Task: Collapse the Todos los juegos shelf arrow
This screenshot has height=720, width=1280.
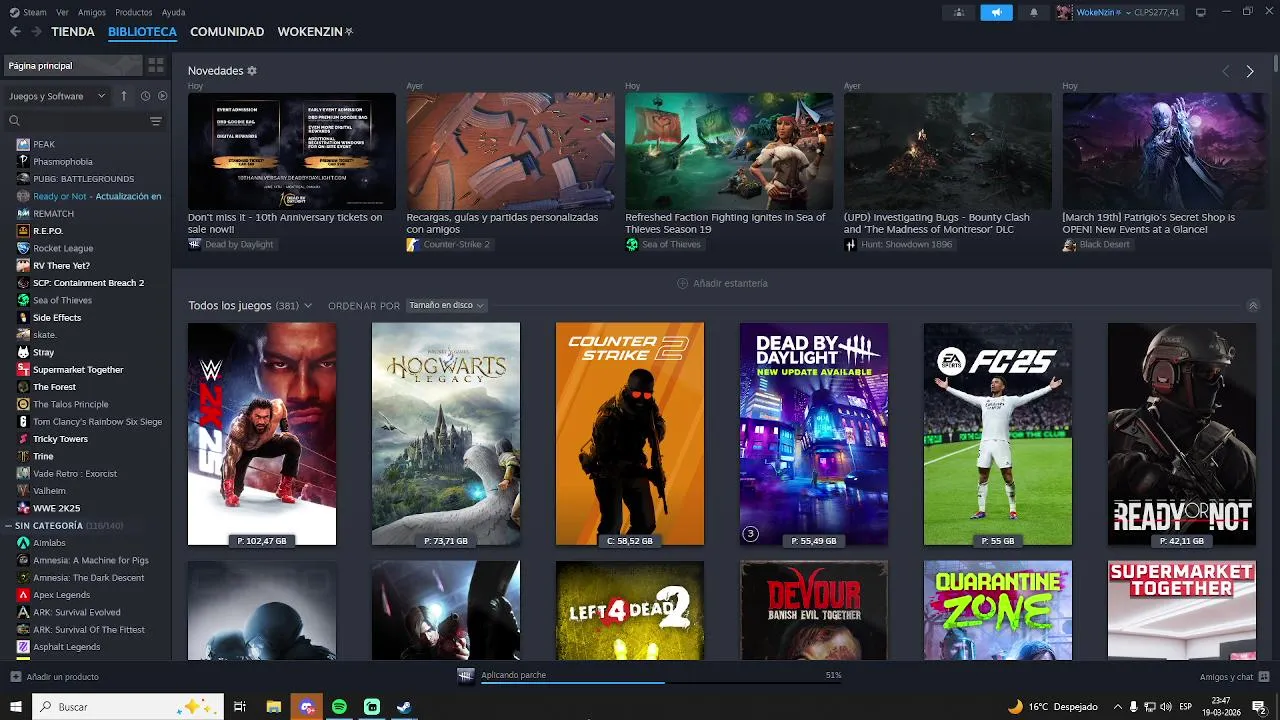Action: (x=1252, y=306)
